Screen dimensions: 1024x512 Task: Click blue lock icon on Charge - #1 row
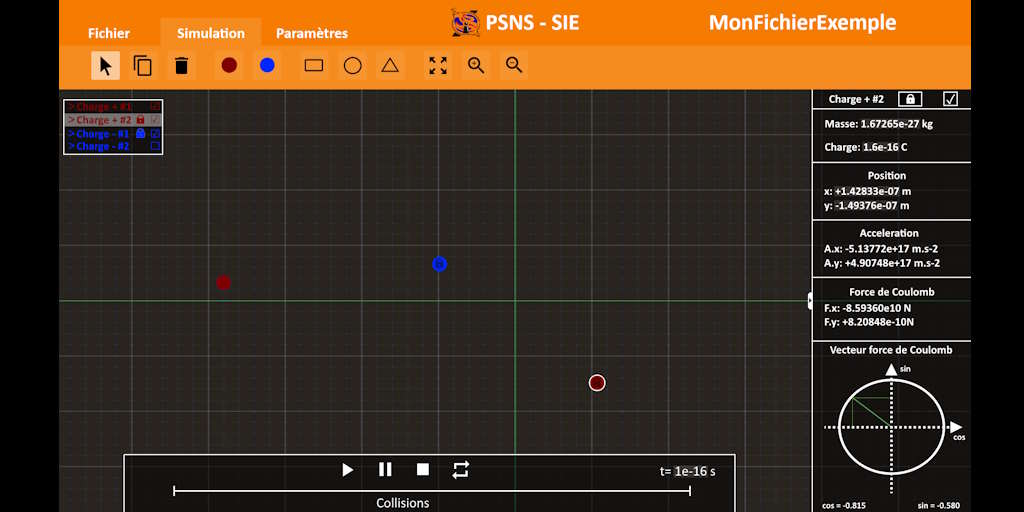(140, 133)
